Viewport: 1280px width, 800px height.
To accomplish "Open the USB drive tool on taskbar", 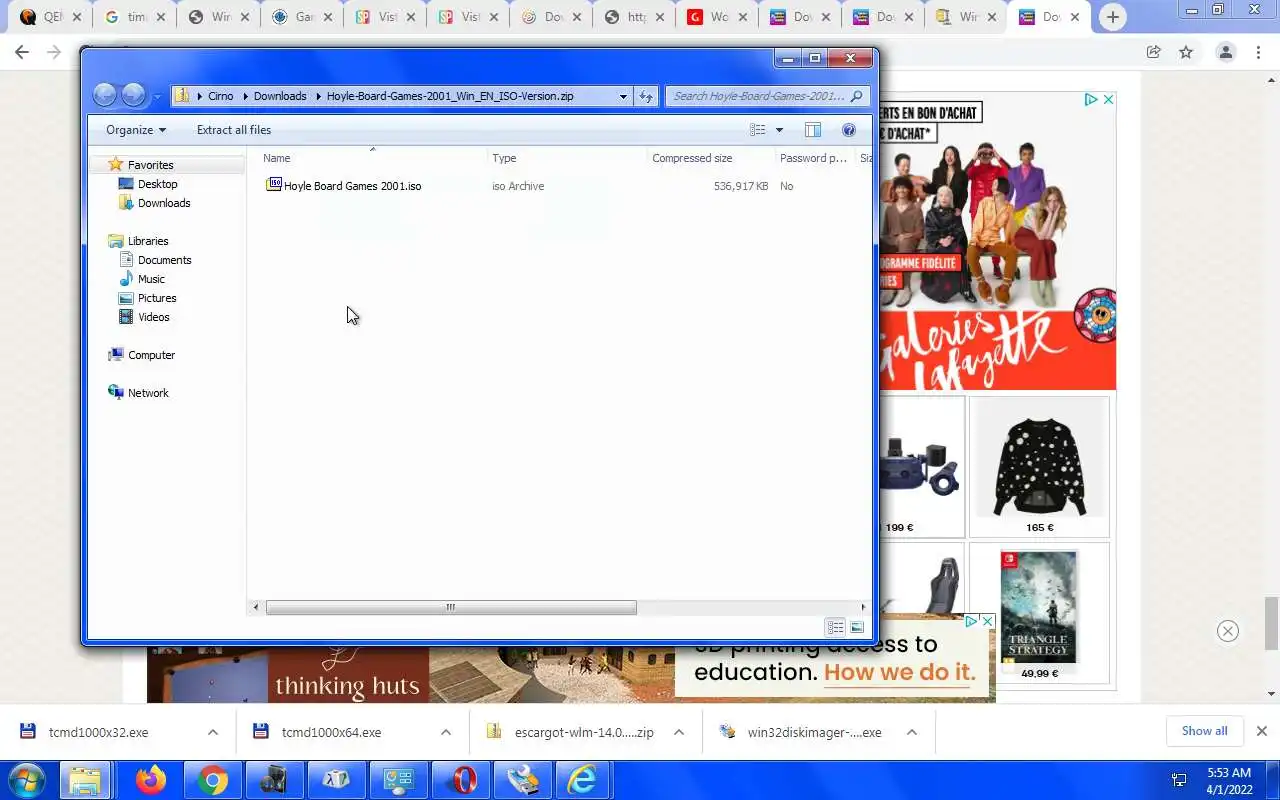I will (522, 780).
